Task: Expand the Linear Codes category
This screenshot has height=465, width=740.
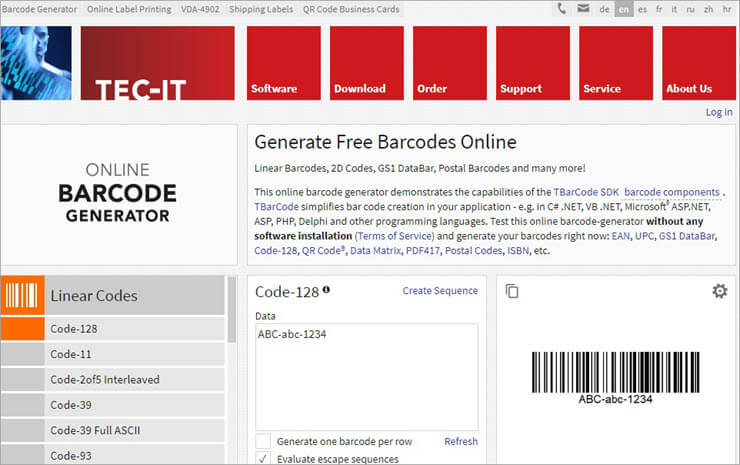Action: point(112,296)
